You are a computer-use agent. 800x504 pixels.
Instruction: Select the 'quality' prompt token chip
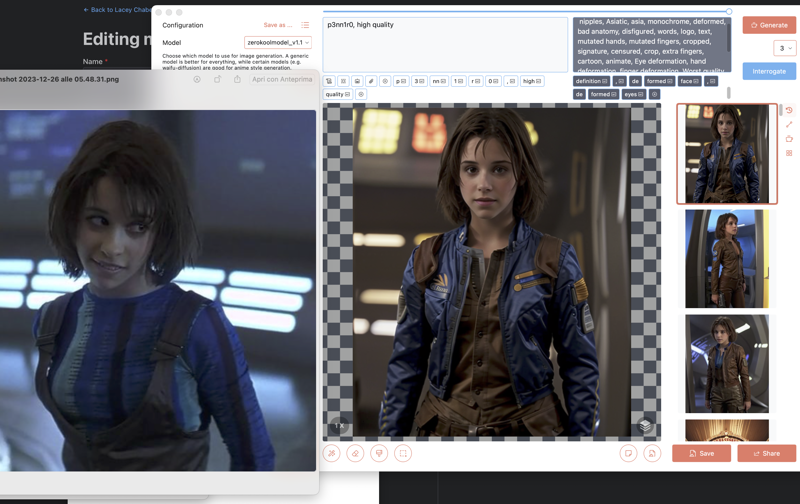tap(338, 94)
